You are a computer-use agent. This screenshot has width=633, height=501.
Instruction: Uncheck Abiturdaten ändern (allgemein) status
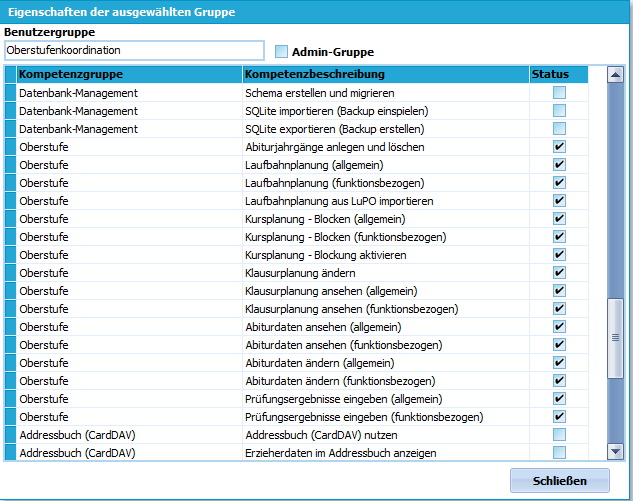(559, 363)
